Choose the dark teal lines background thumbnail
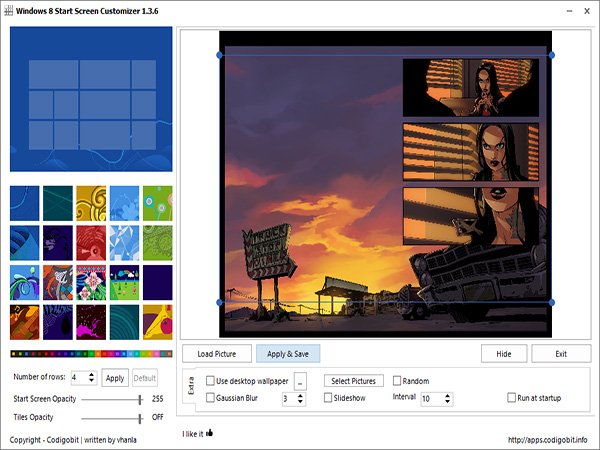The image size is (600, 450). (x=58, y=203)
